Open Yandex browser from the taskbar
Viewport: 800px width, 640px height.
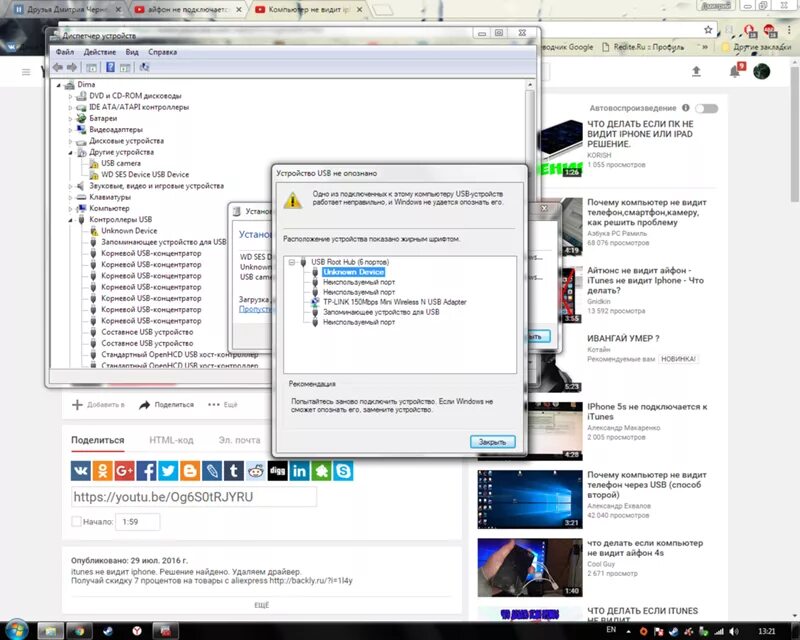coord(137,631)
